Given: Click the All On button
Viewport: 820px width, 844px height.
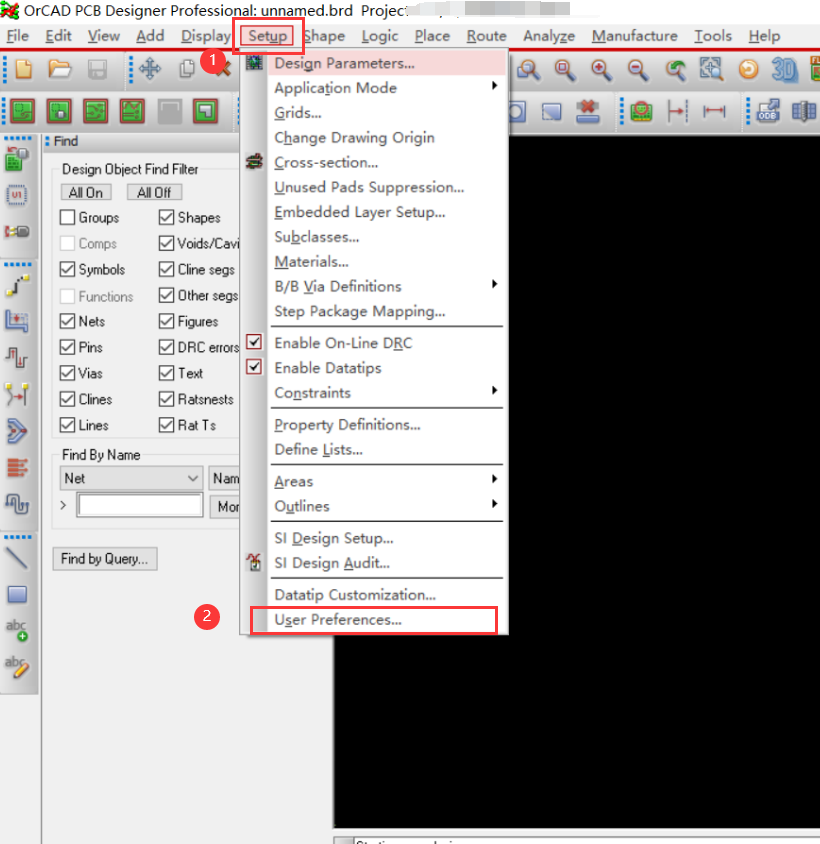Looking at the screenshot, I should pos(86,192).
